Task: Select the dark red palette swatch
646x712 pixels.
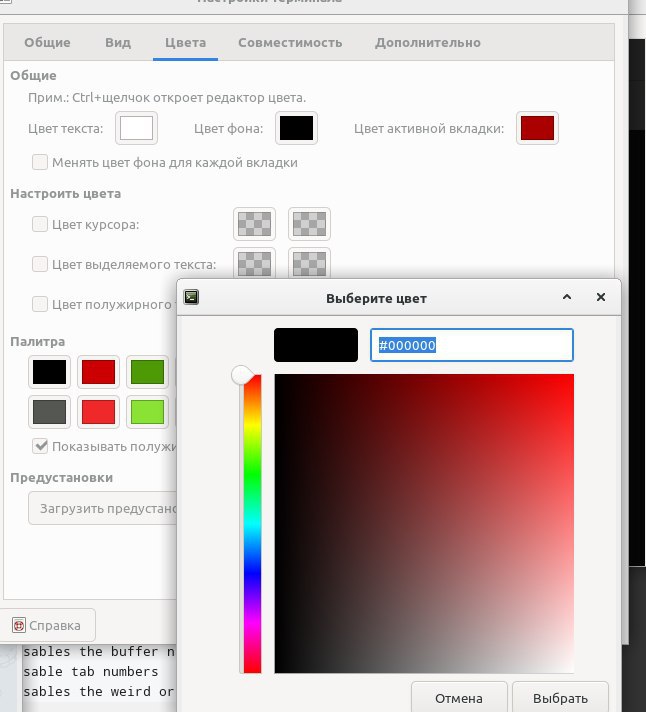Action: (98, 372)
